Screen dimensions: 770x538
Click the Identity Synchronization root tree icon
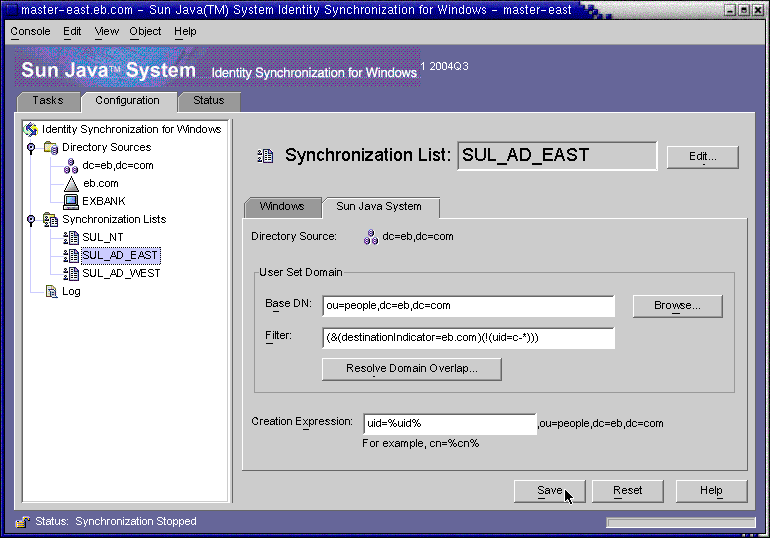coord(31,129)
